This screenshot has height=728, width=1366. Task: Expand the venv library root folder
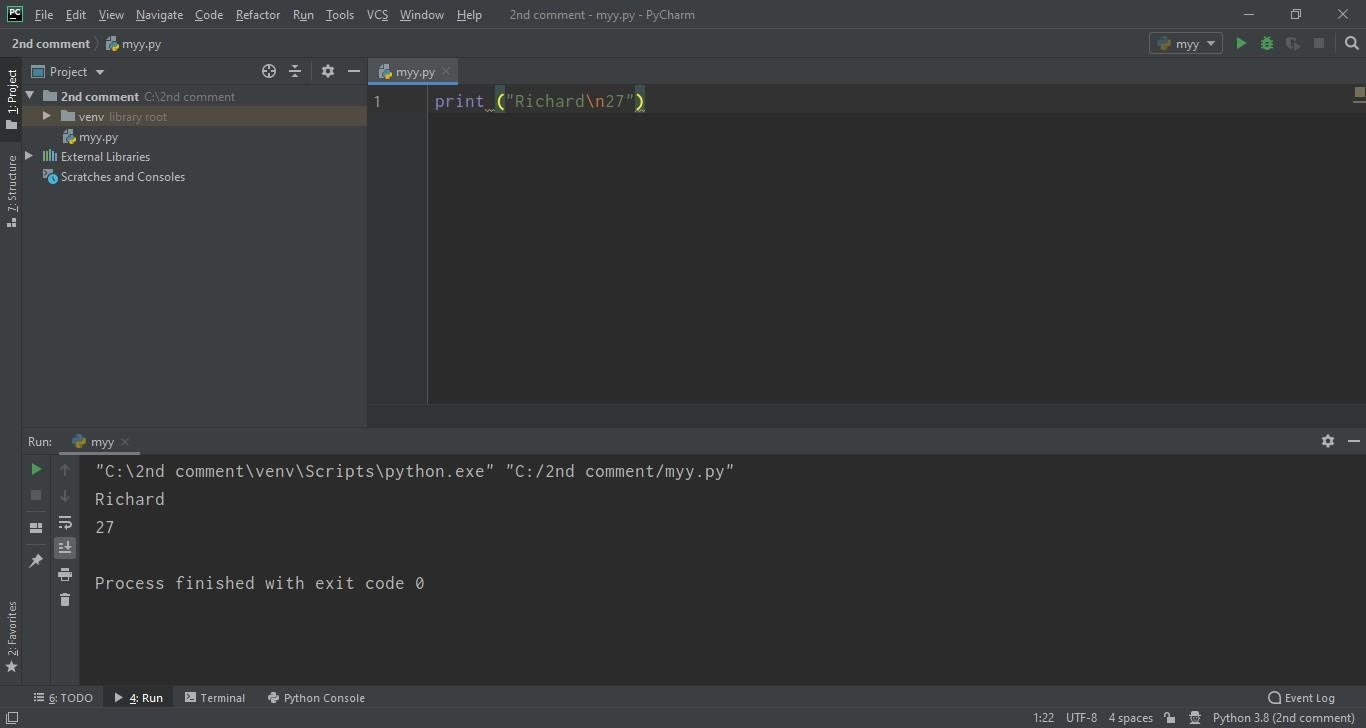[x=46, y=117]
